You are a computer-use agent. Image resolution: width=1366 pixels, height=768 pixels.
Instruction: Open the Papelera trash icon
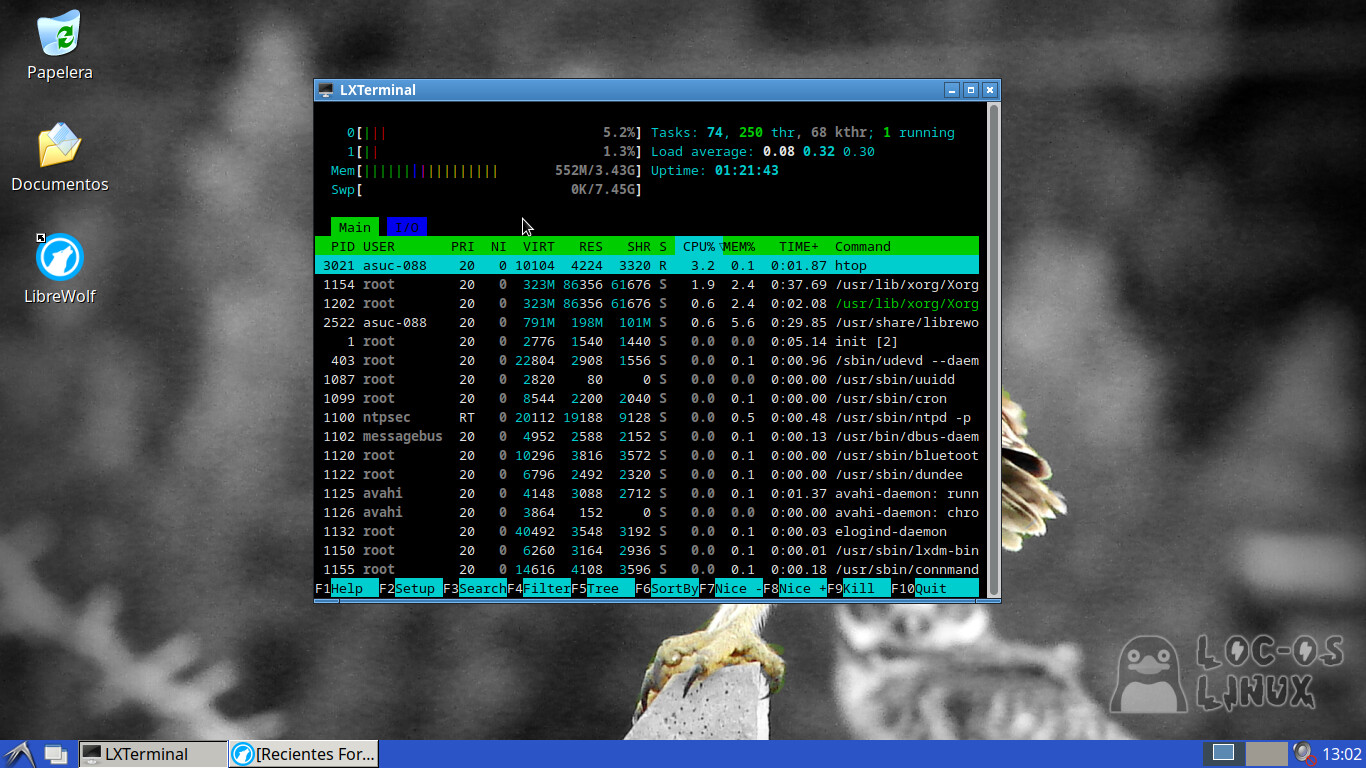60,34
